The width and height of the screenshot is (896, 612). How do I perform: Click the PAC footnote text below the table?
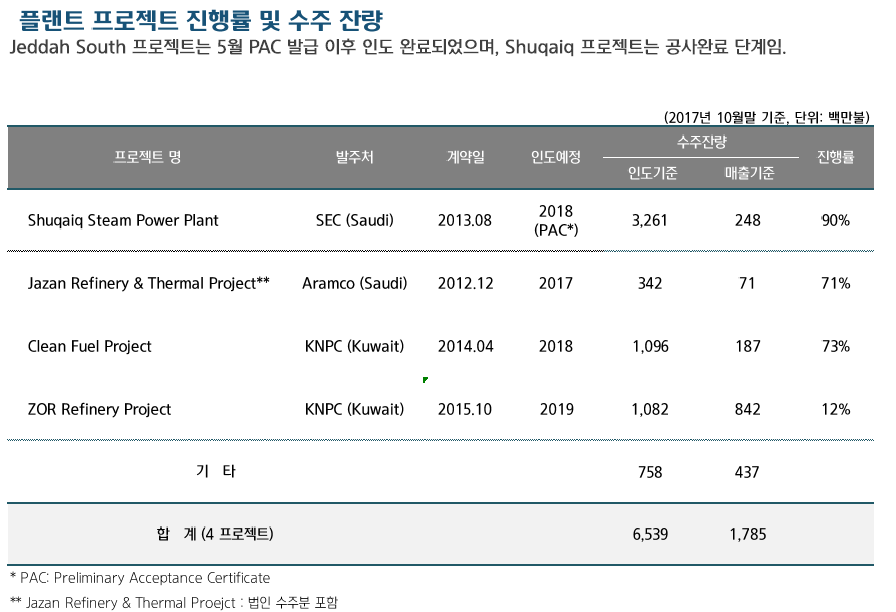[x=140, y=578]
